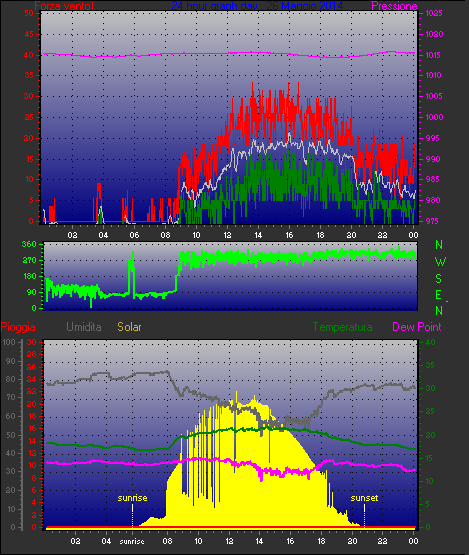Click the 360 value on wind direction axis
This screenshot has height=555, width=469.
pos(29,244)
